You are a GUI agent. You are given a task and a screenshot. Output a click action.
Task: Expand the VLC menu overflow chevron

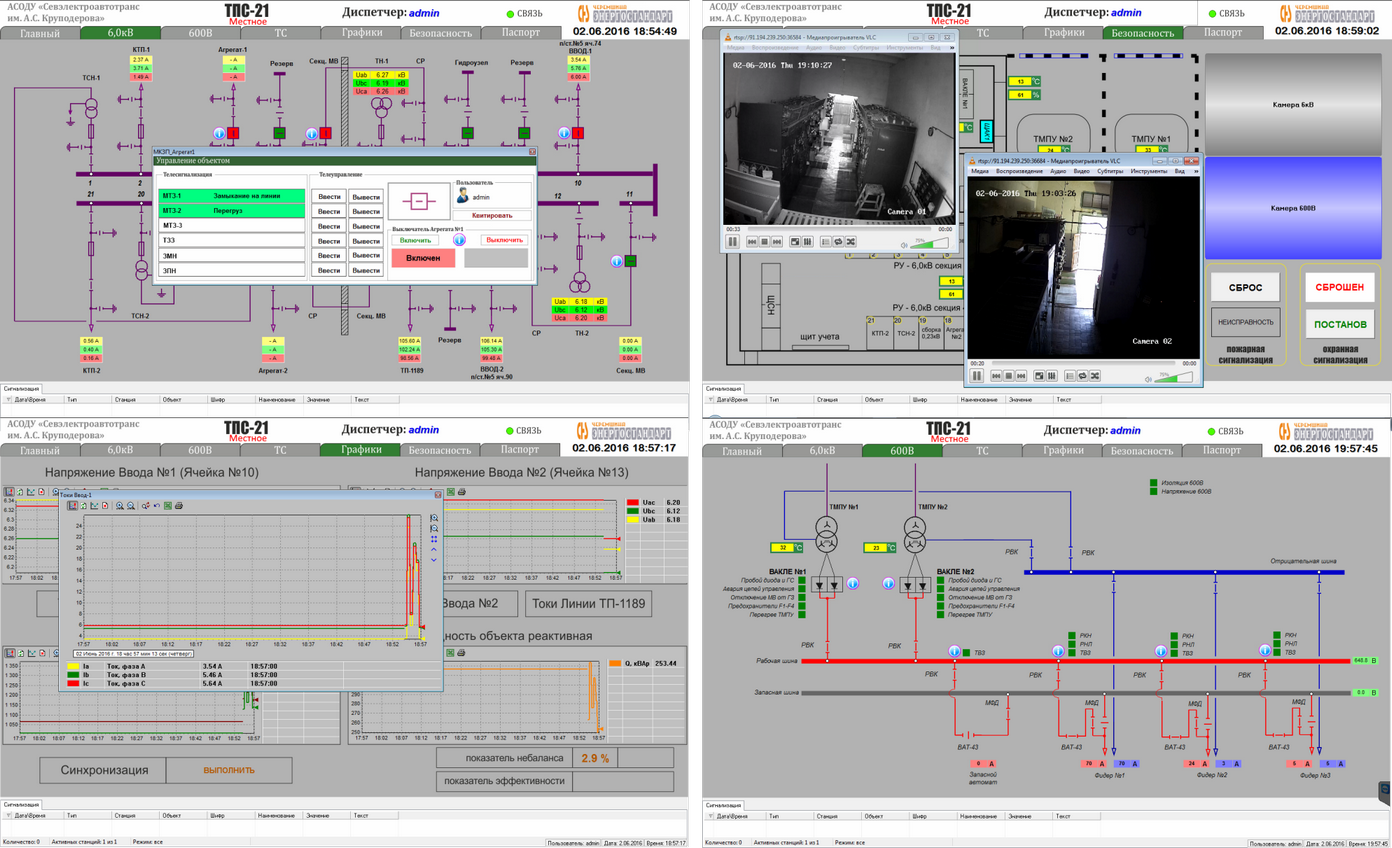(1196, 171)
